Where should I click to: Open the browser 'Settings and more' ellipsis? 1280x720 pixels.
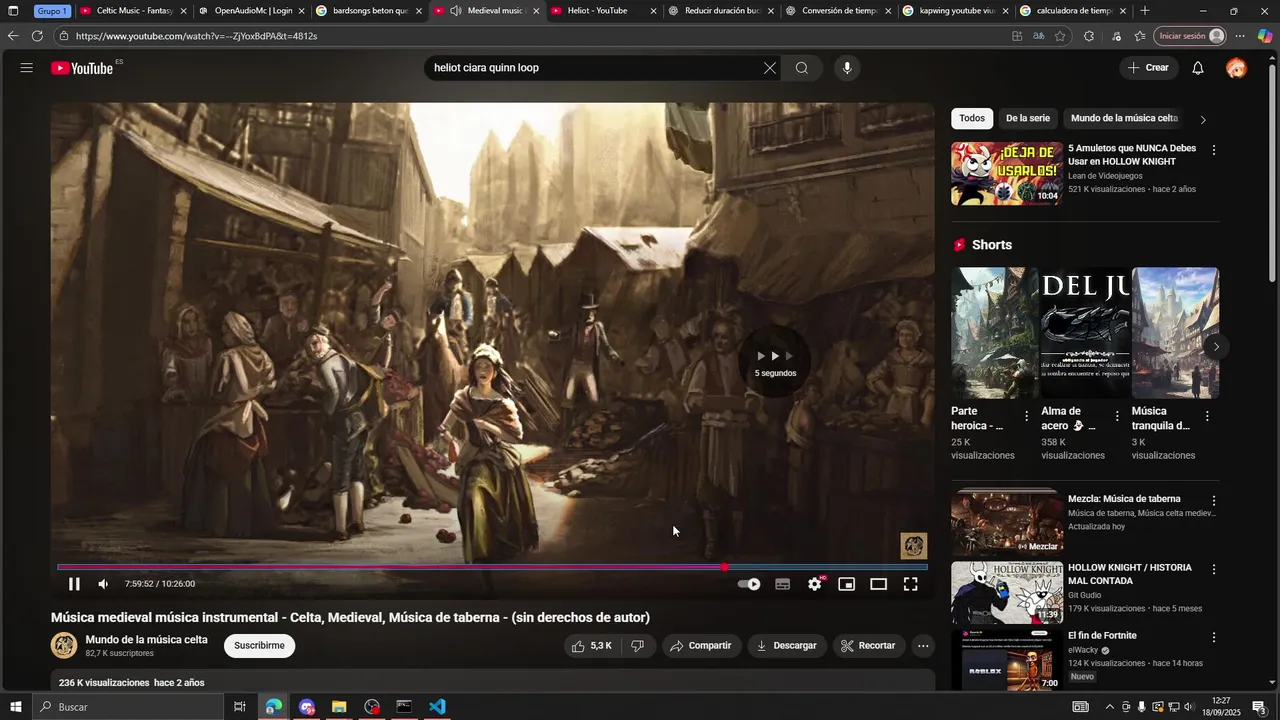point(1240,36)
